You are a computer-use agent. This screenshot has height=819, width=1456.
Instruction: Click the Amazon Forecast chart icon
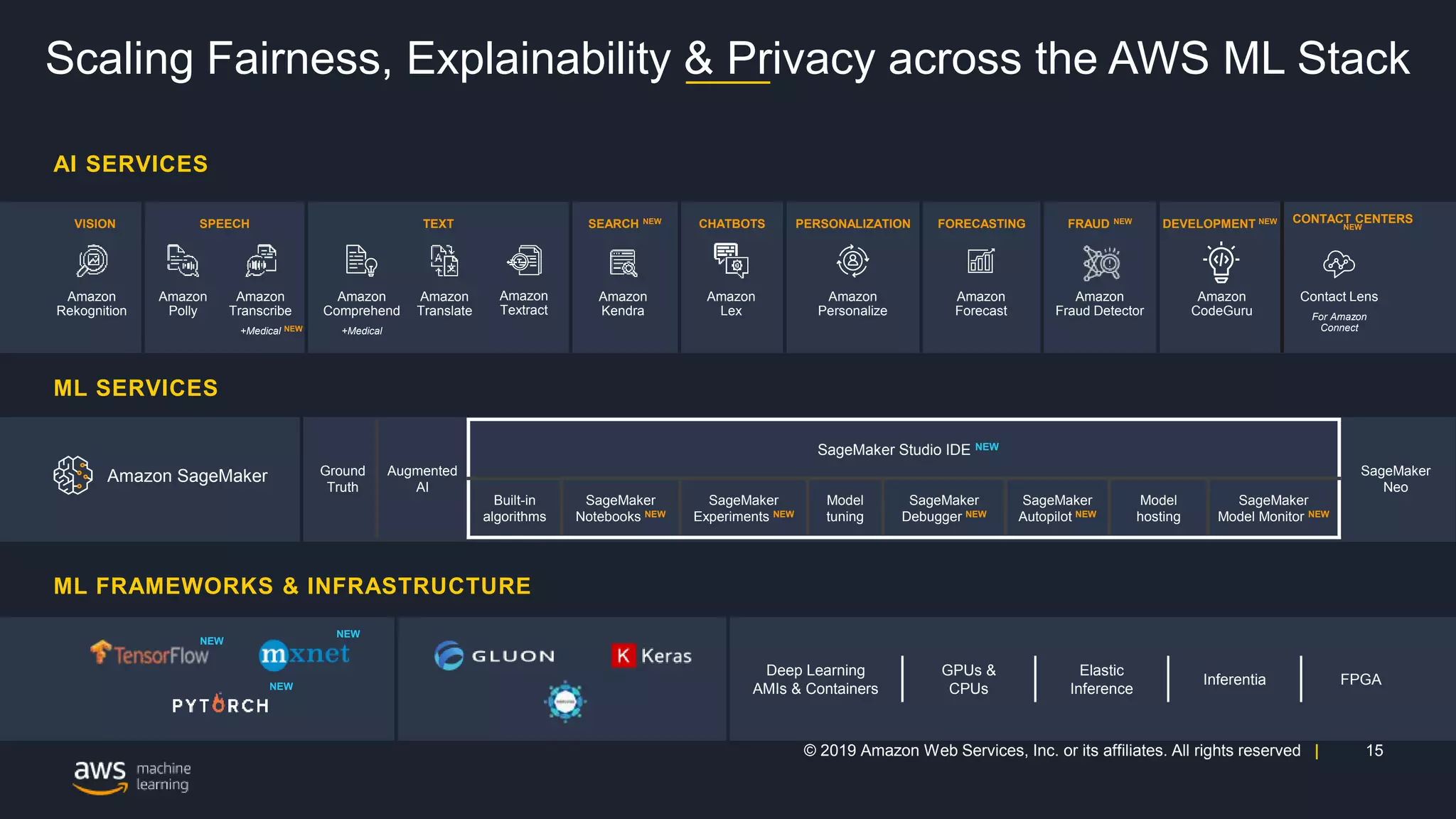pyautogui.click(x=981, y=261)
